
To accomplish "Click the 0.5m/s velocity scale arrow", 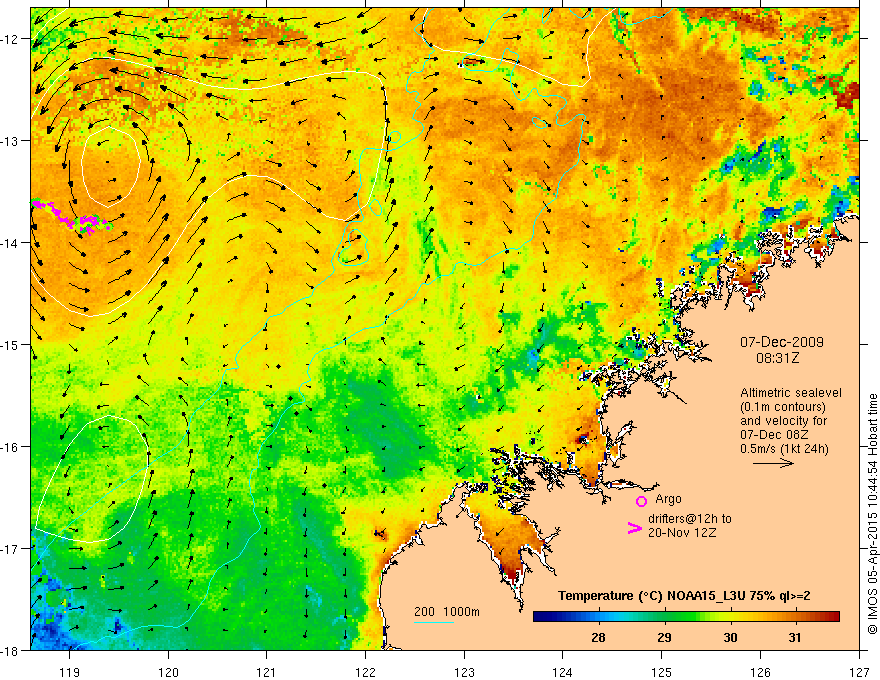I will 773,463.
